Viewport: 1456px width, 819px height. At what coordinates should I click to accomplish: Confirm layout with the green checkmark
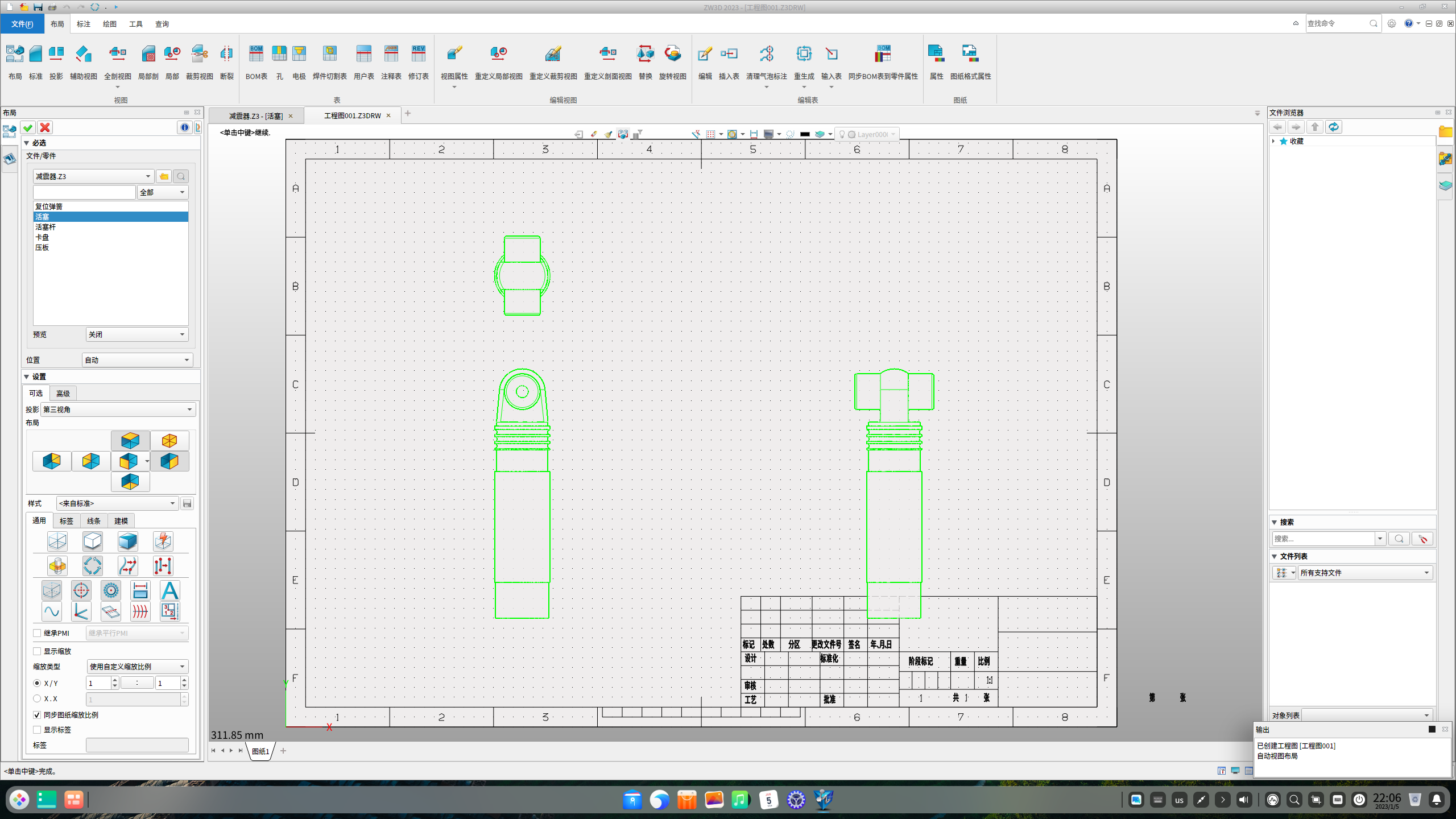[x=27, y=127]
